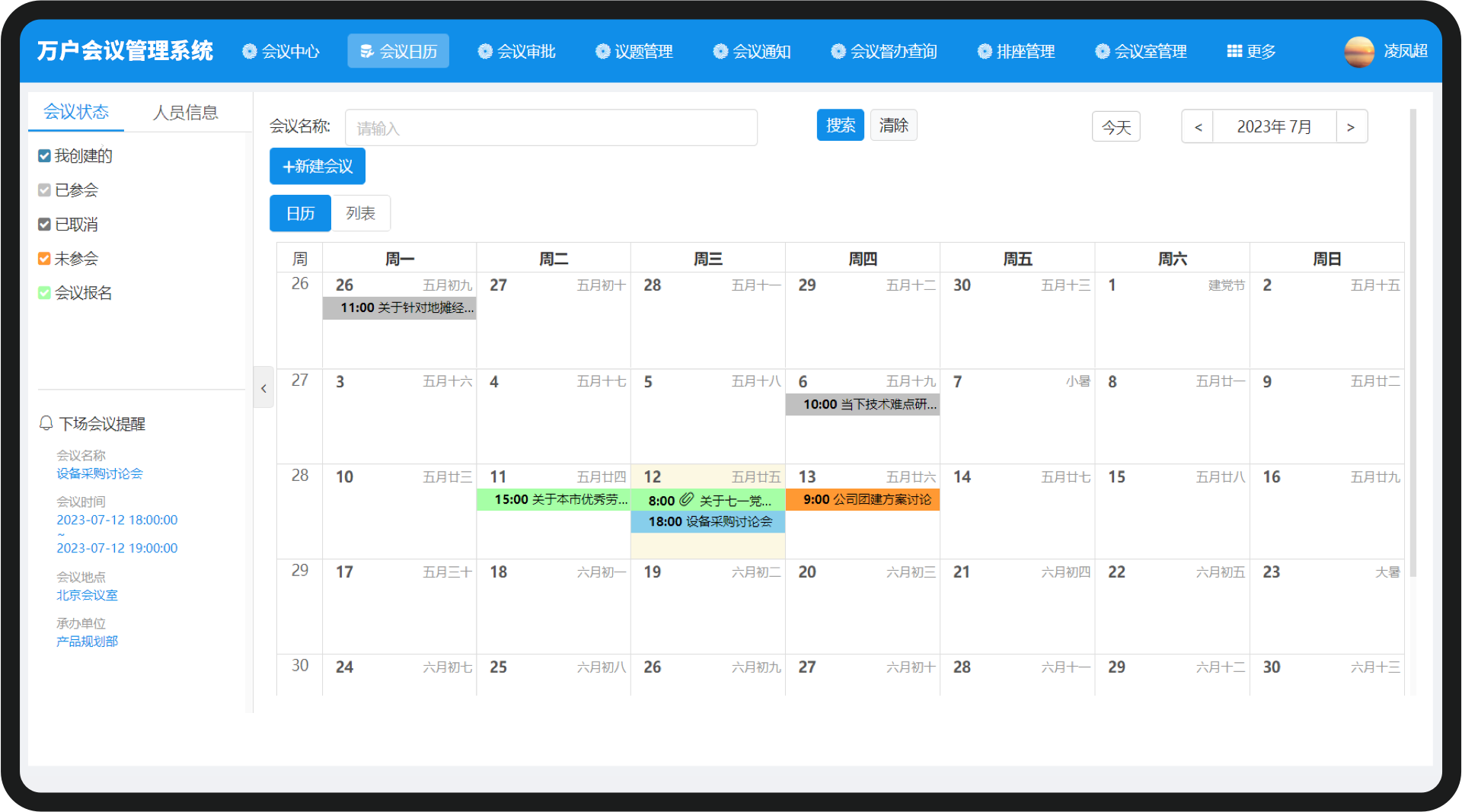Switch to the 列表 view tab
This screenshot has height=812, width=1462.
pyautogui.click(x=360, y=213)
